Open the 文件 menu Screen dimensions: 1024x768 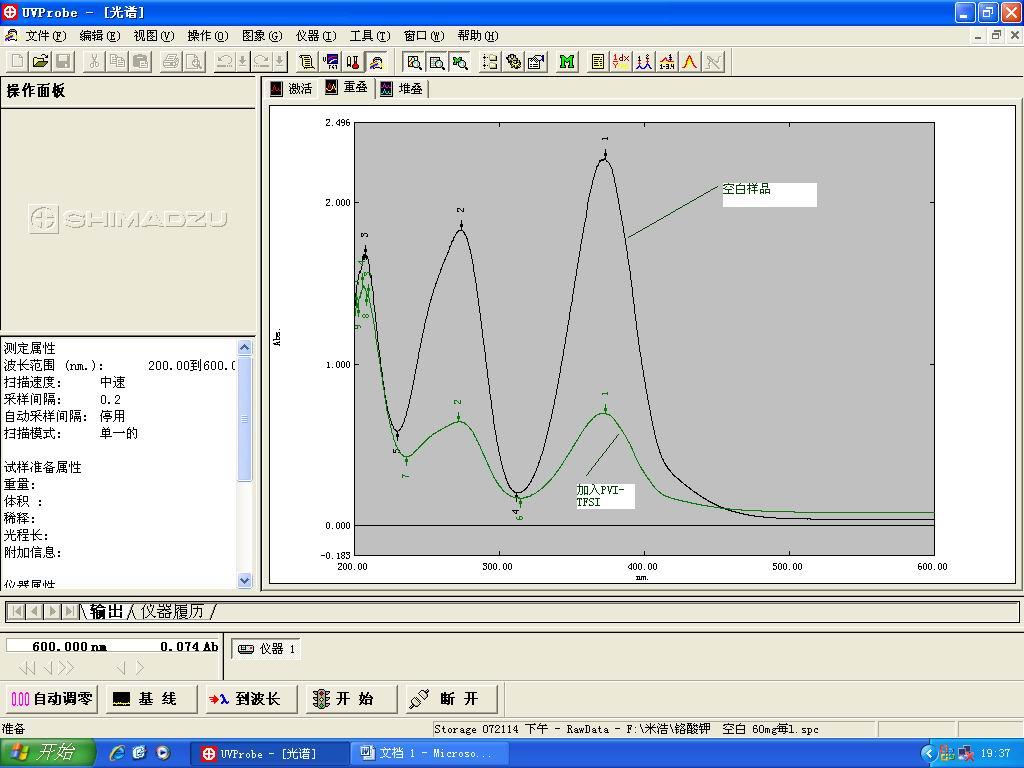44,36
